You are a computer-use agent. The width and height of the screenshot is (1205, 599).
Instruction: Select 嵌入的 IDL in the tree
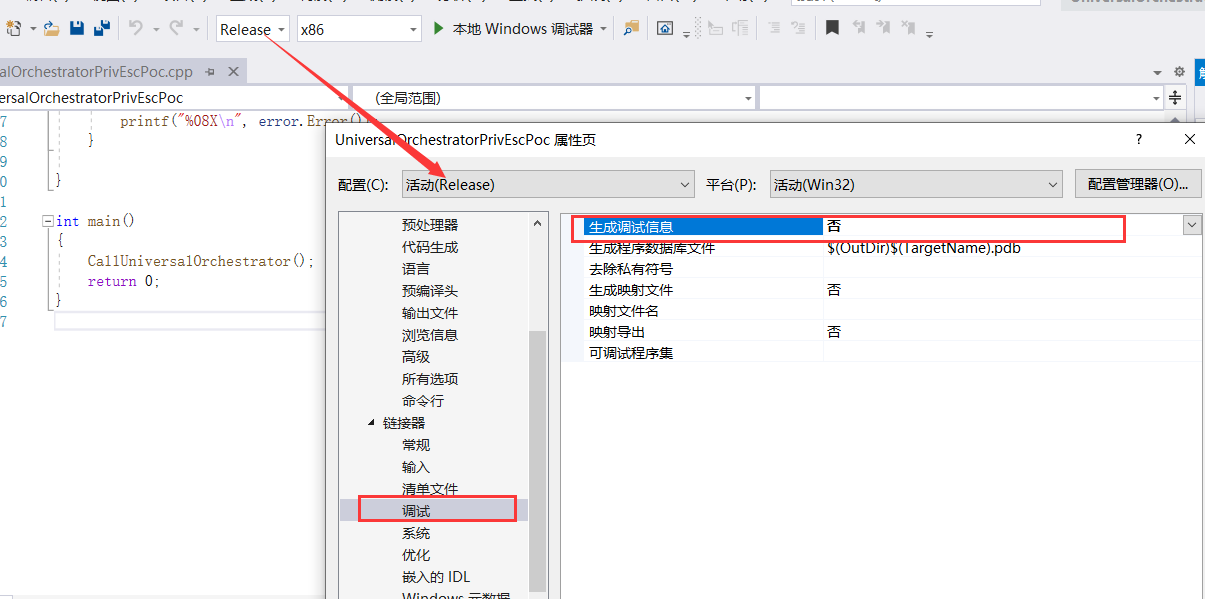coord(436,577)
